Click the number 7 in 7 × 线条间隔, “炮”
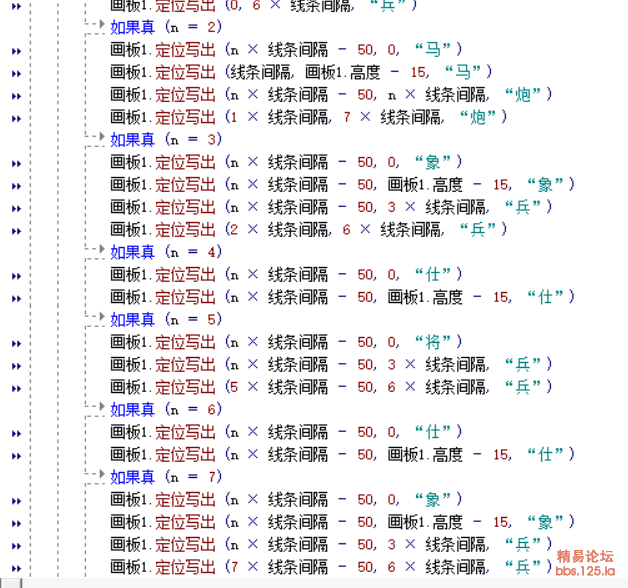The width and height of the screenshot is (628, 588). (347, 117)
